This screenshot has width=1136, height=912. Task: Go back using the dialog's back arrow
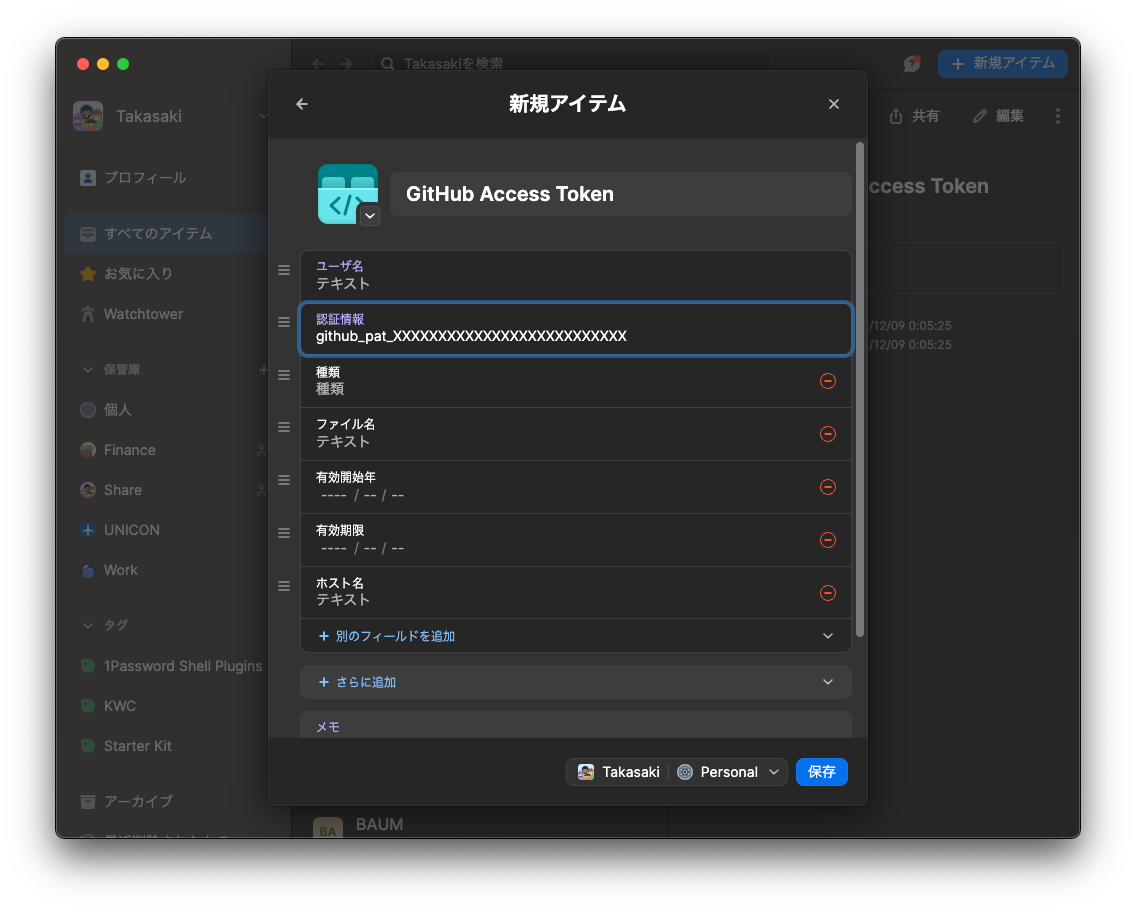tap(302, 104)
